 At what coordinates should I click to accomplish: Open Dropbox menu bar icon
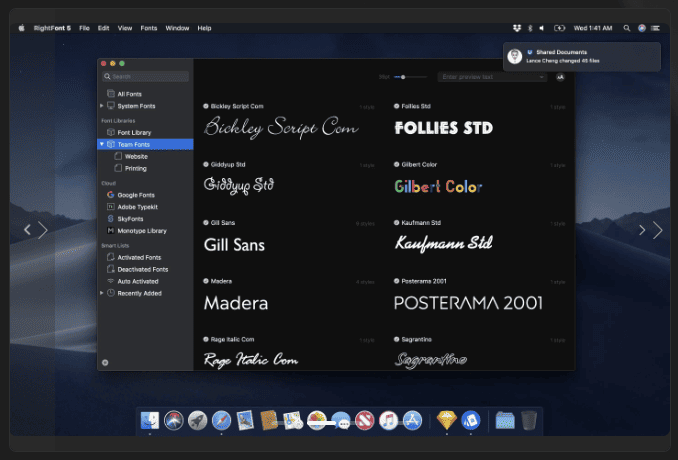517,28
